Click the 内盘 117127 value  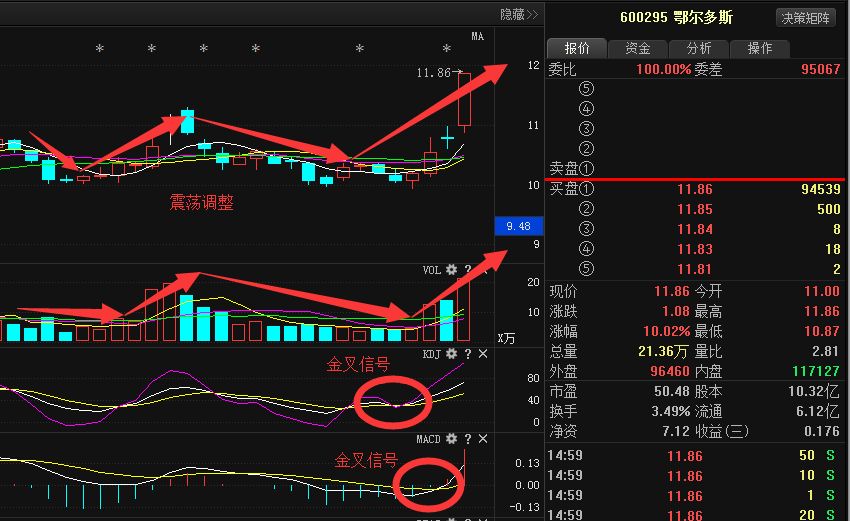pyautogui.click(x=816, y=371)
